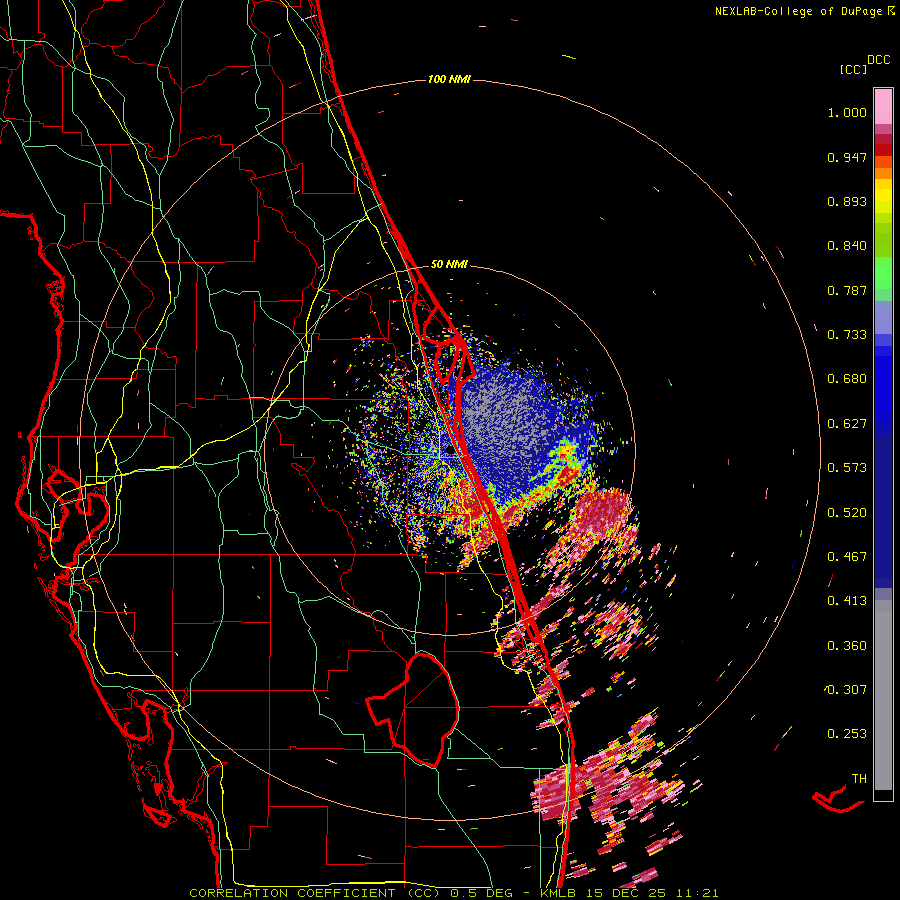
Task: Pick the gray swatch near 0.307
Action: [883, 695]
